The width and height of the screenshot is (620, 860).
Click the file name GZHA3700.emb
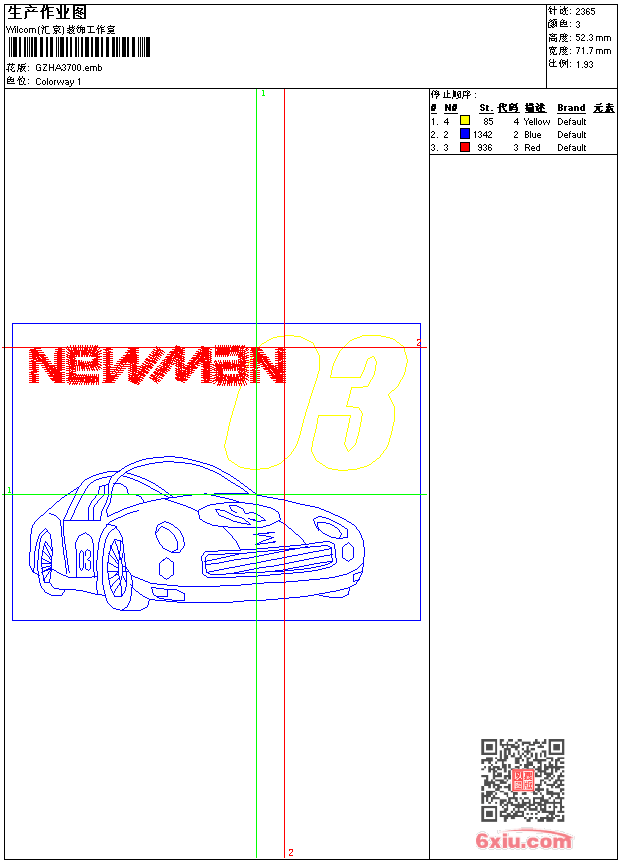(69, 68)
